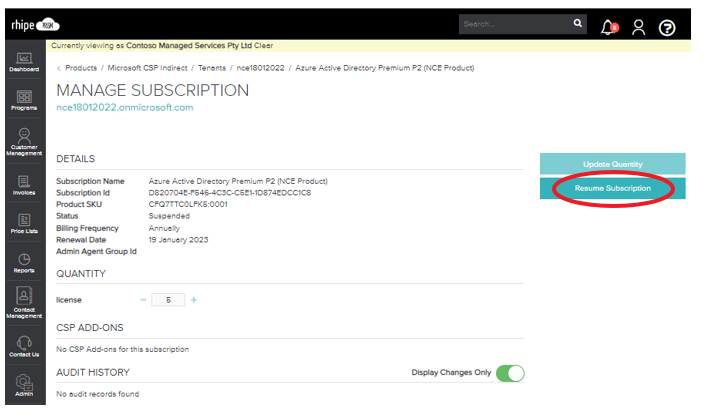
Task: Open Customer Management in sidebar
Action: tap(24, 142)
